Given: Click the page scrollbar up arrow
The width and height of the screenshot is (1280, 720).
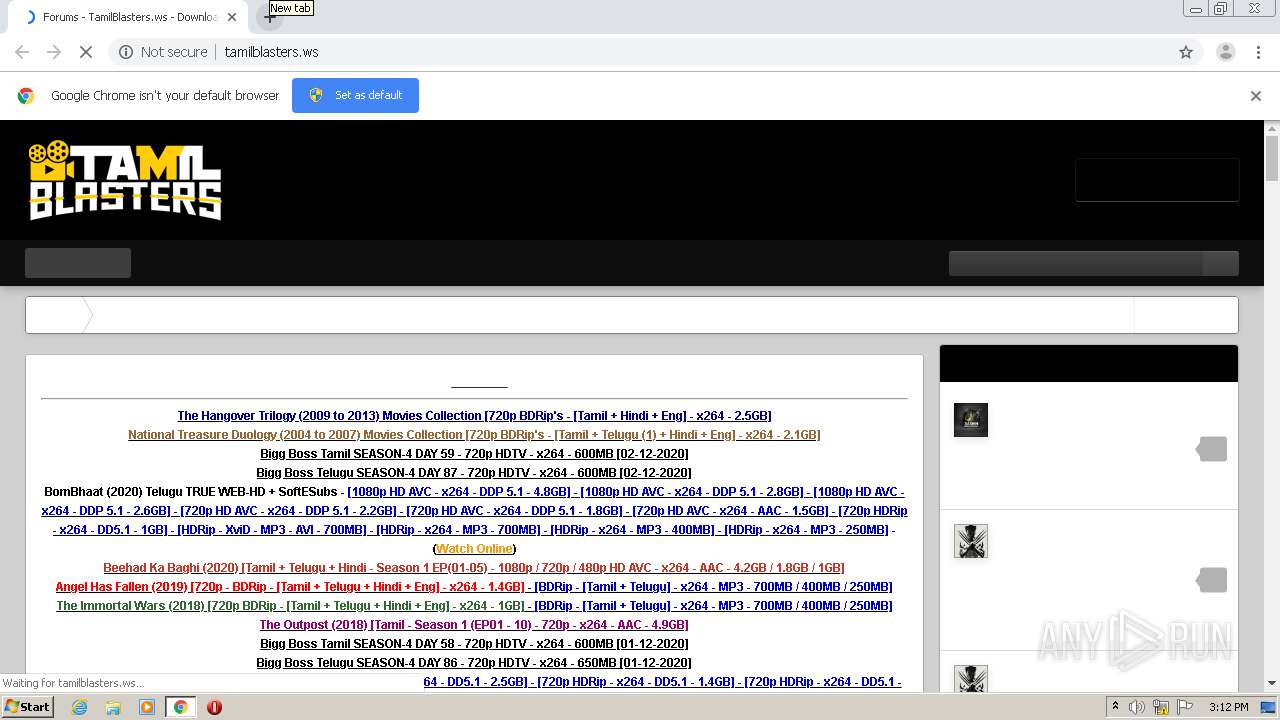Looking at the screenshot, I should (1272, 128).
